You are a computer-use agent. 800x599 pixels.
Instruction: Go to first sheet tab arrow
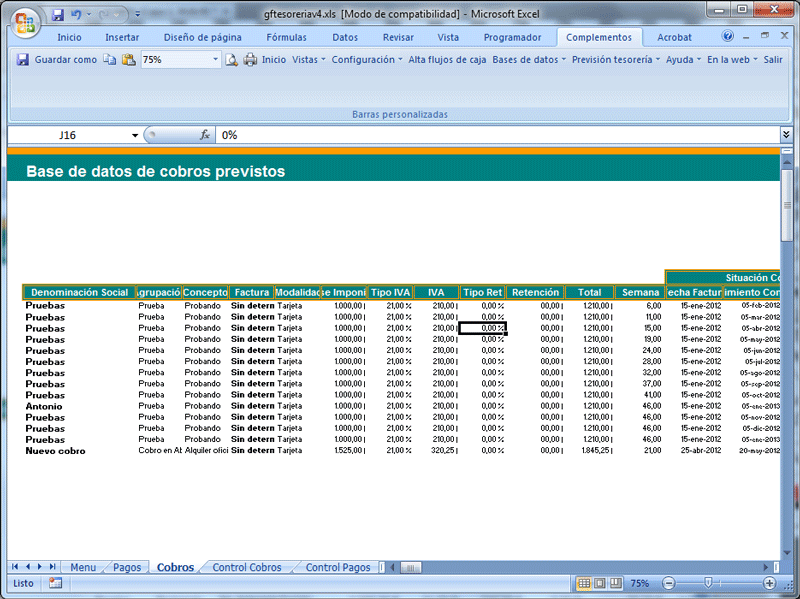tap(15, 566)
